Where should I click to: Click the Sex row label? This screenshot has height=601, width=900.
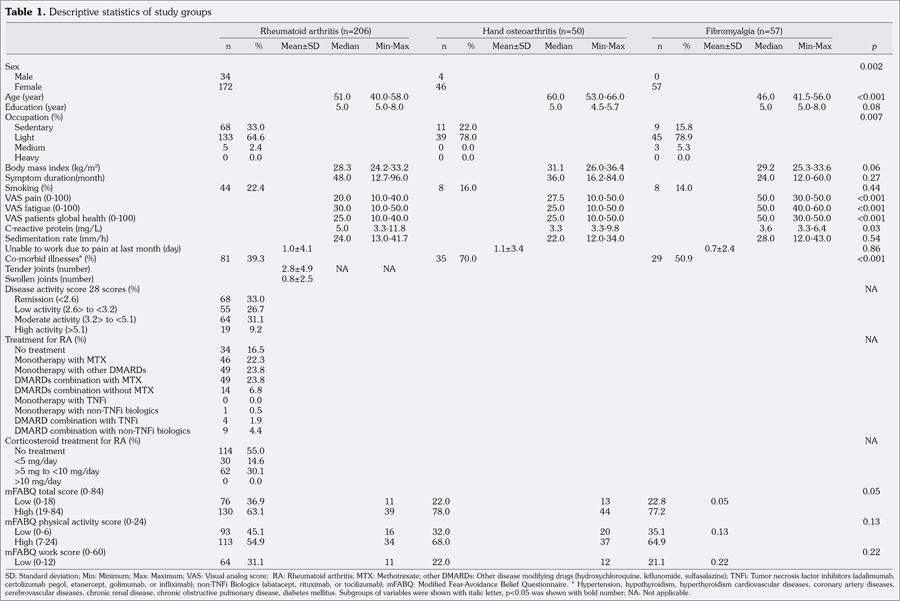[12, 65]
